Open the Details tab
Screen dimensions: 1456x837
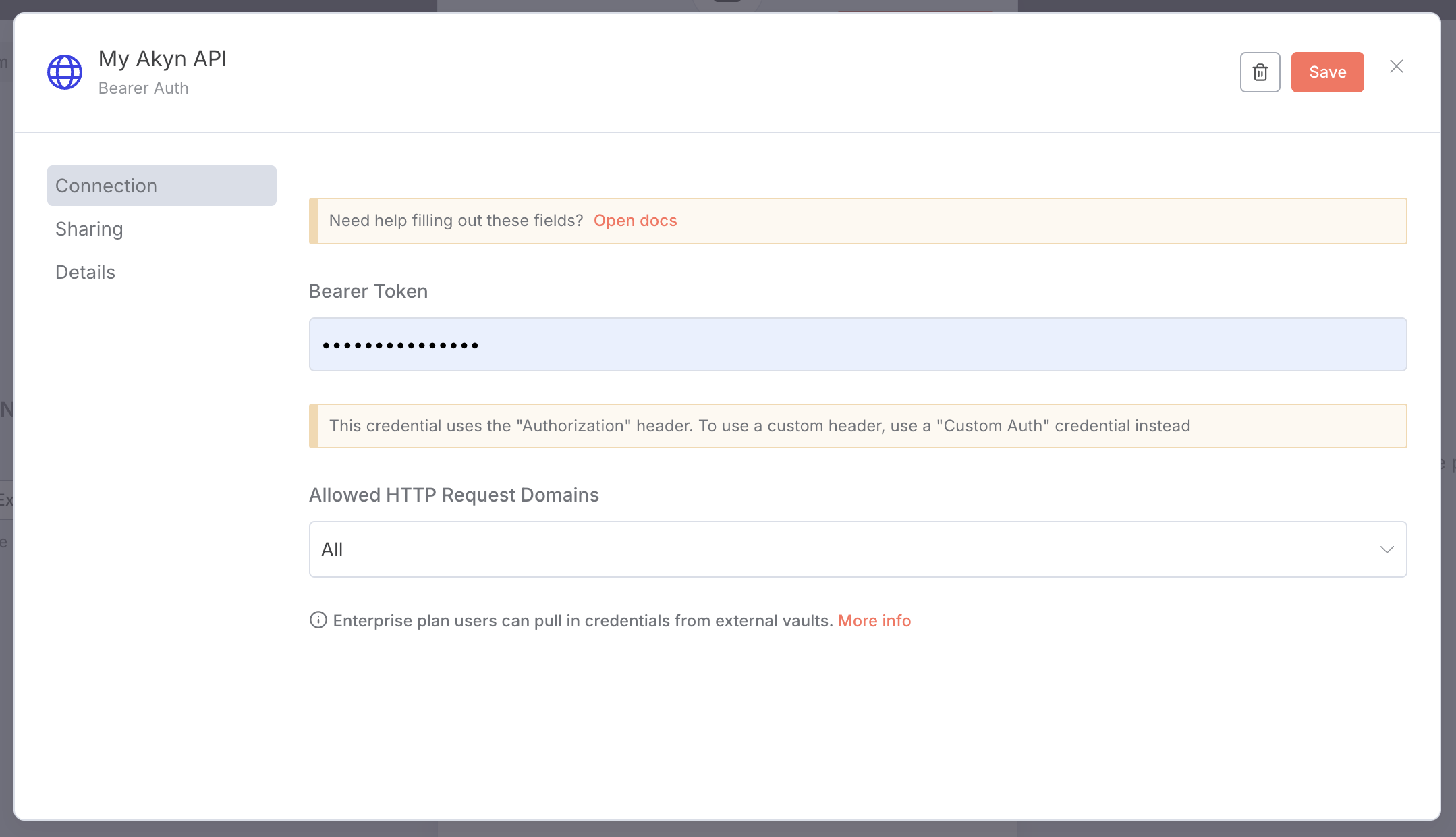pos(85,271)
